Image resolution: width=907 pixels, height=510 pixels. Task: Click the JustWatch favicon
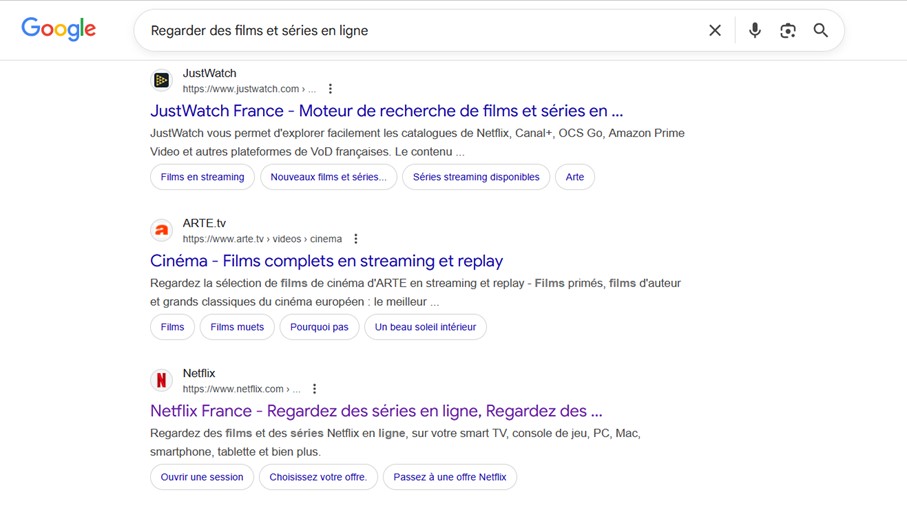(x=161, y=81)
